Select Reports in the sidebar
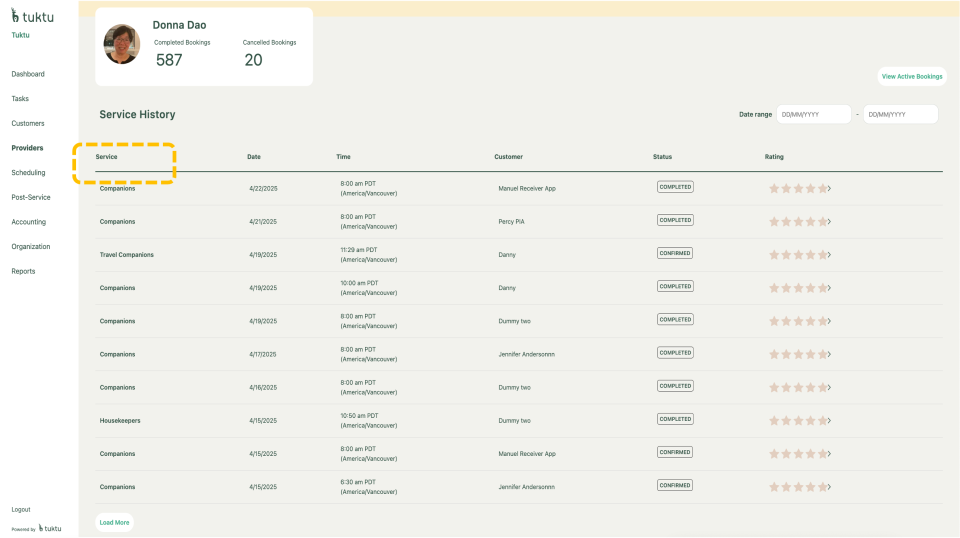This screenshot has height=538, width=960. coord(23,271)
